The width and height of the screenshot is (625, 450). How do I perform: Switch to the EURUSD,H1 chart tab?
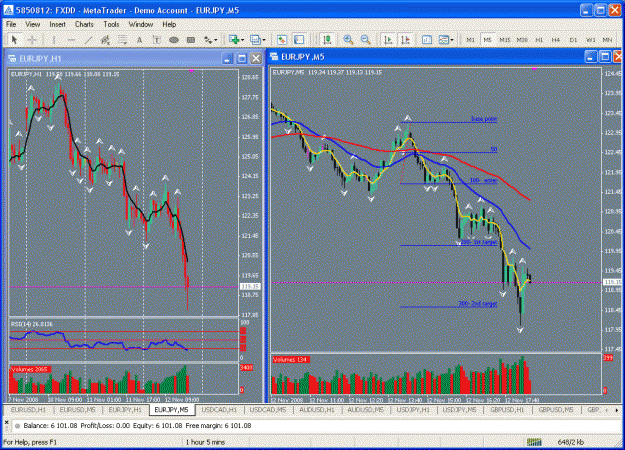coord(29,410)
